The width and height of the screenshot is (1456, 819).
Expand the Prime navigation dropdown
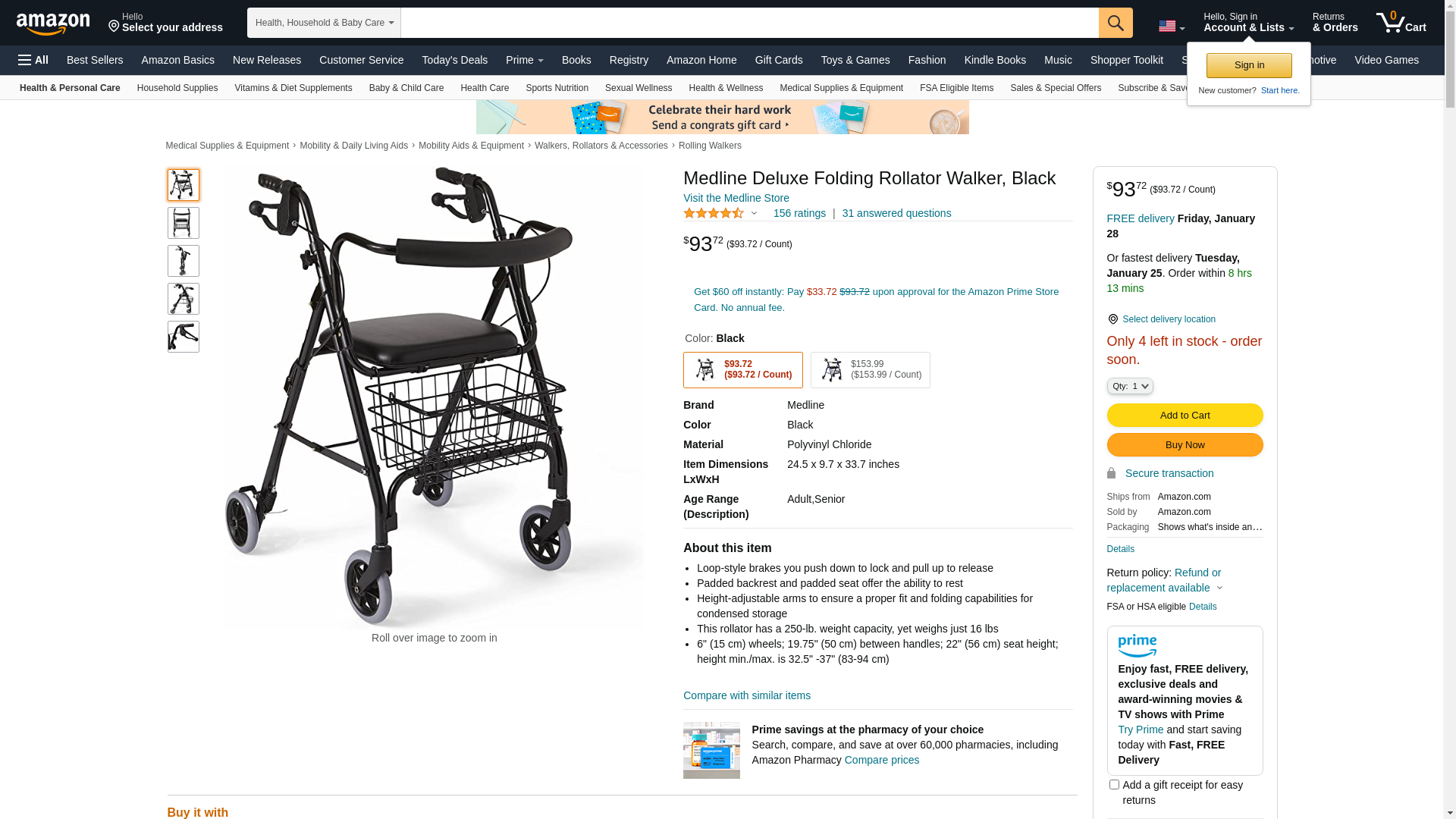pos(525,60)
